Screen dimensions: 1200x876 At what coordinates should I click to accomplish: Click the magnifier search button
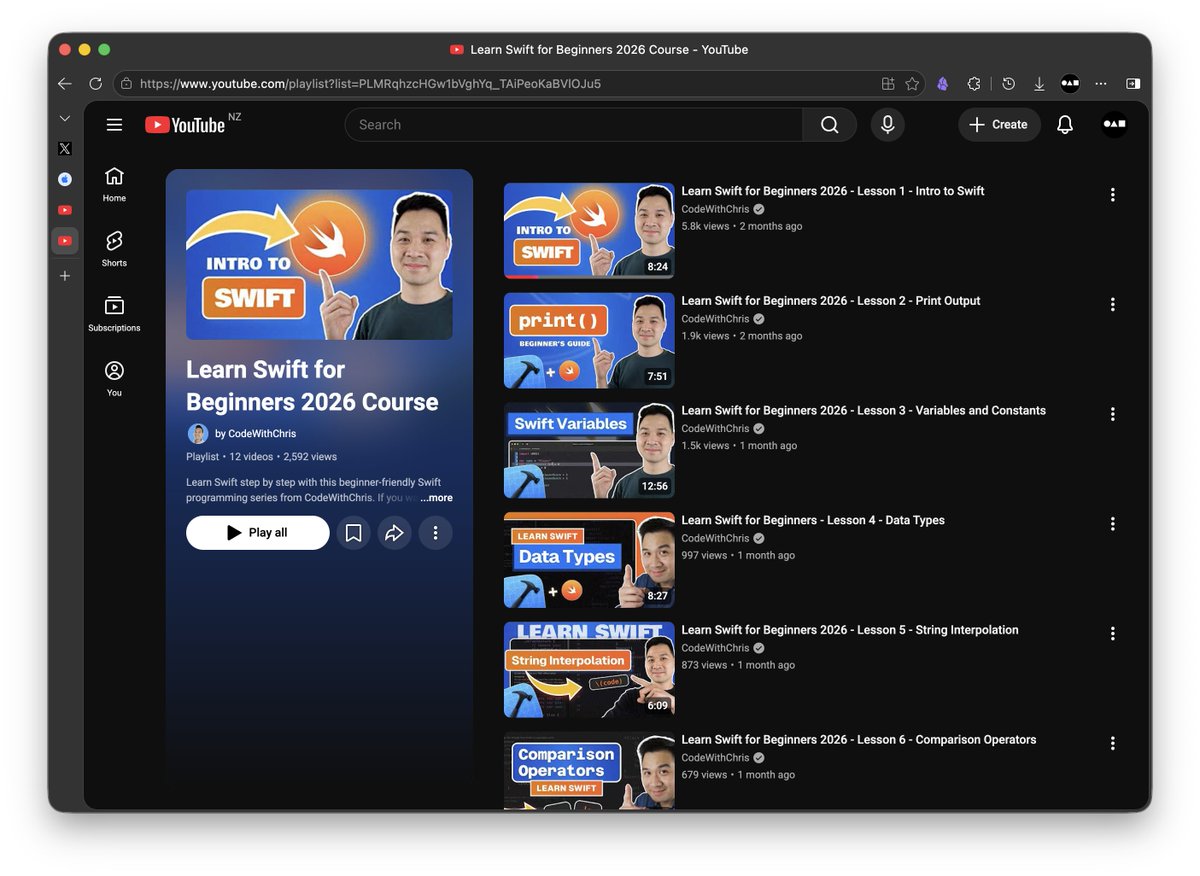click(x=829, y=125)
